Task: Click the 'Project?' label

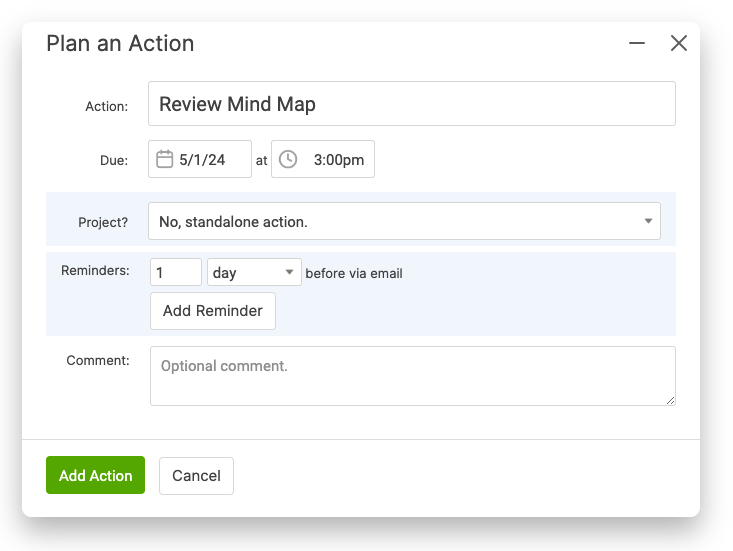Action: [x=103, y=222]
